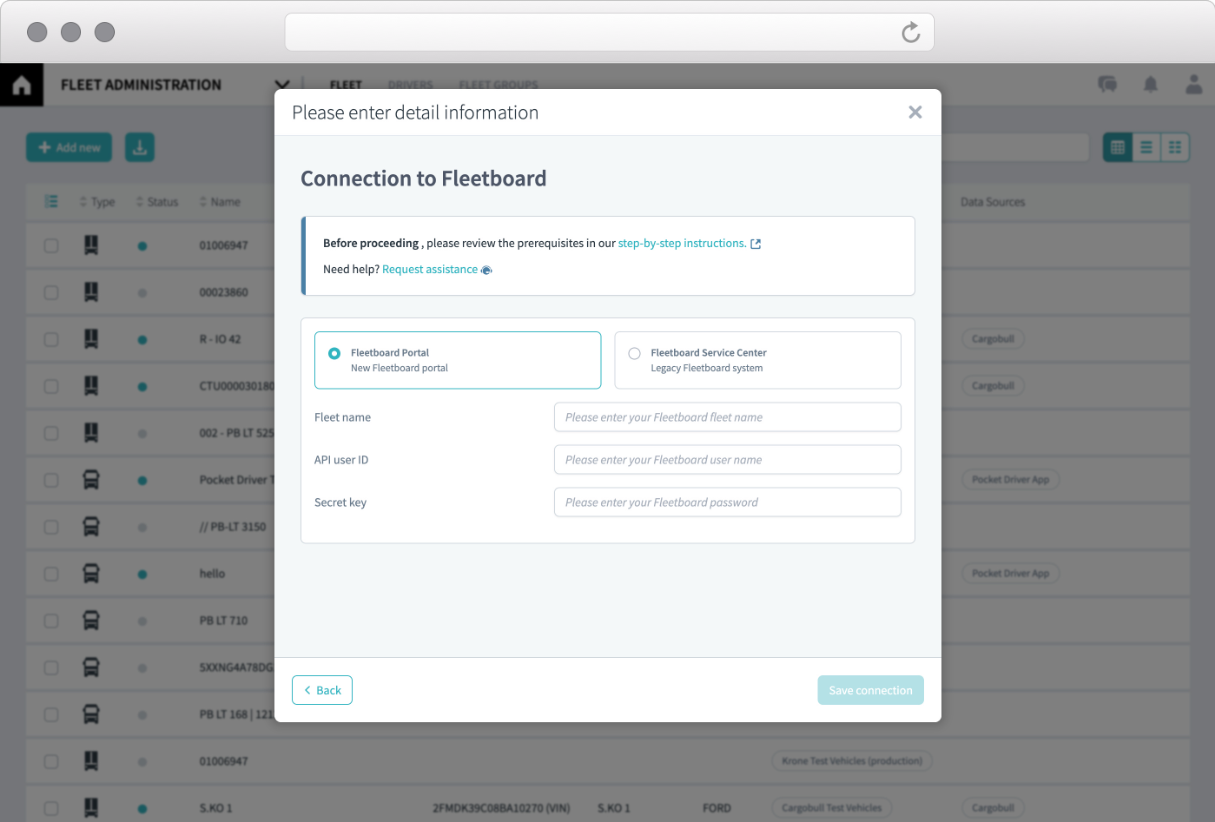The width and height of the screenshot is (1215, 822).
Task: Sort the table by the Name column
Action: (203, 201)
